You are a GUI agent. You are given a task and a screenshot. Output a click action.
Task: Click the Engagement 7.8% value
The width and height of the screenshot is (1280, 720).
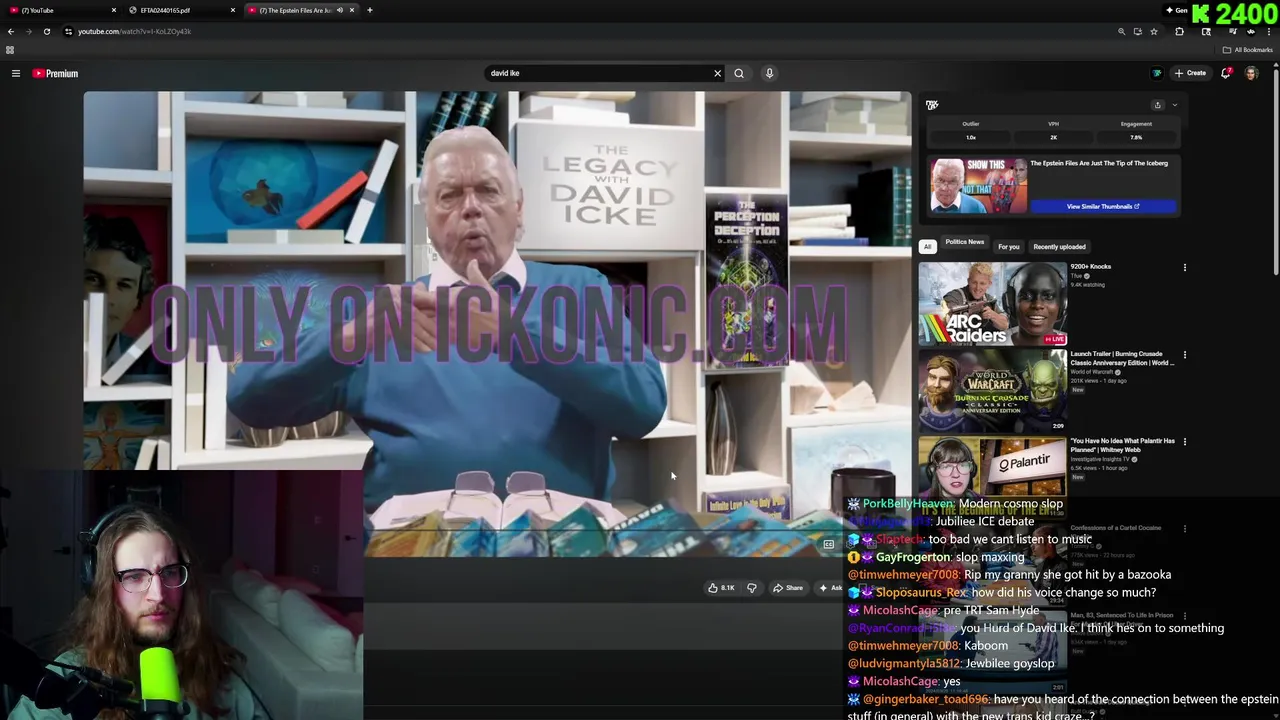point(1136,137)
